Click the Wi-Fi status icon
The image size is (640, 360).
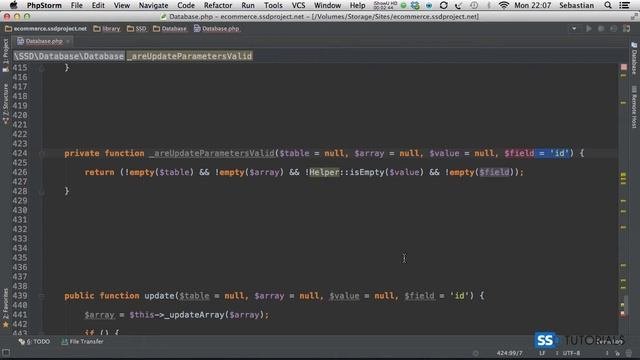point(504,5)
